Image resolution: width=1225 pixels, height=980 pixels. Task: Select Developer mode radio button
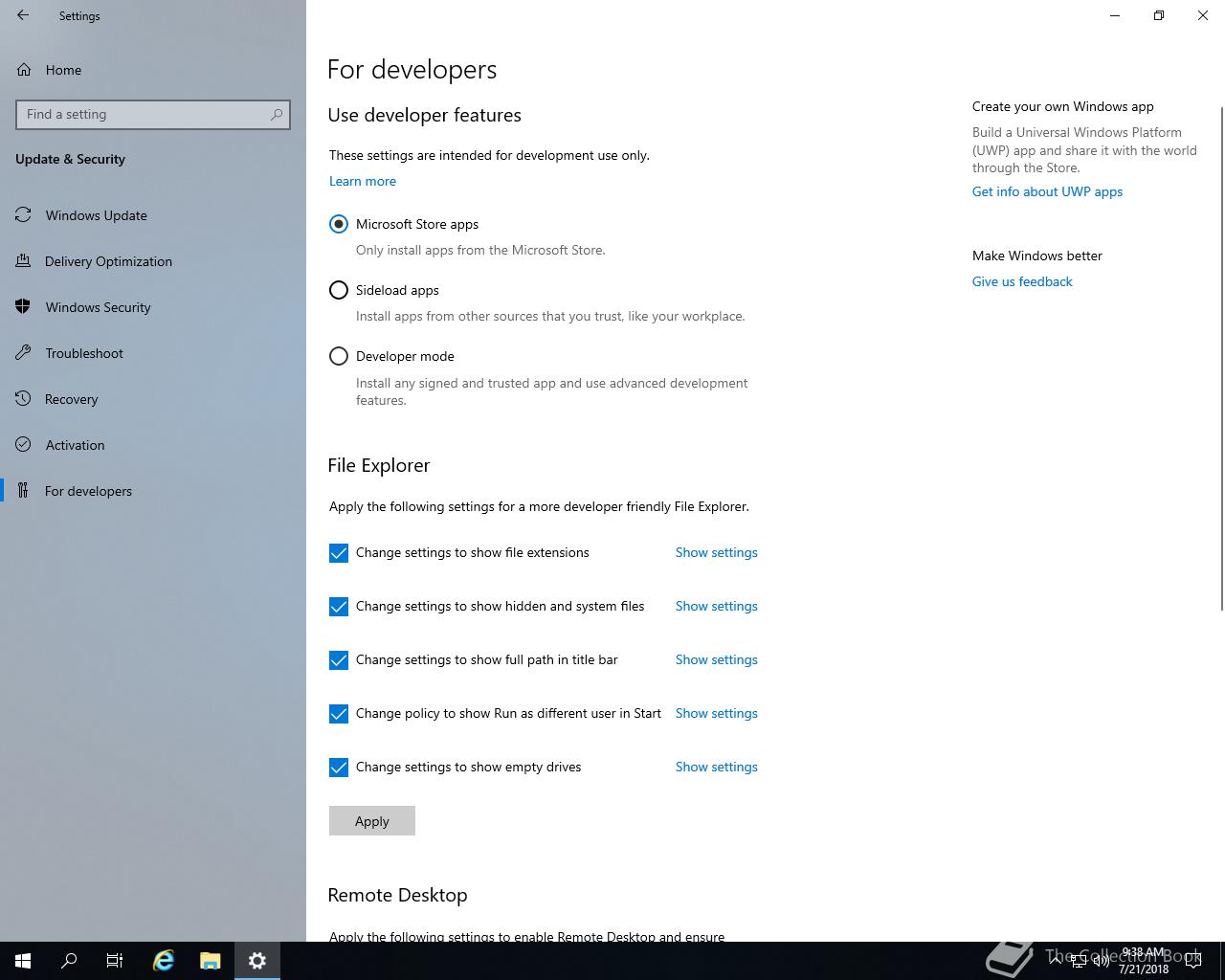click(339, 356)
